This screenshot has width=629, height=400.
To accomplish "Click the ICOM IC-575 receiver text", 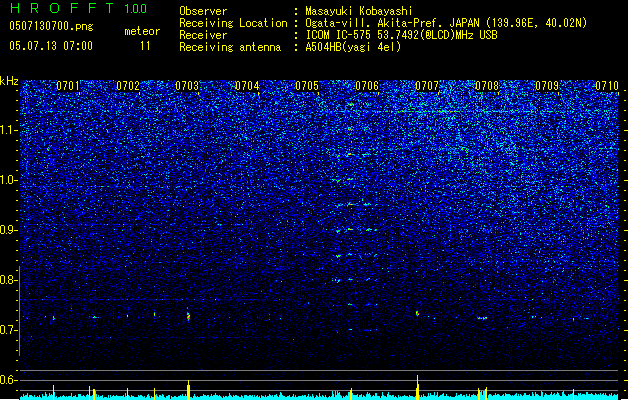I will (401, 35).
